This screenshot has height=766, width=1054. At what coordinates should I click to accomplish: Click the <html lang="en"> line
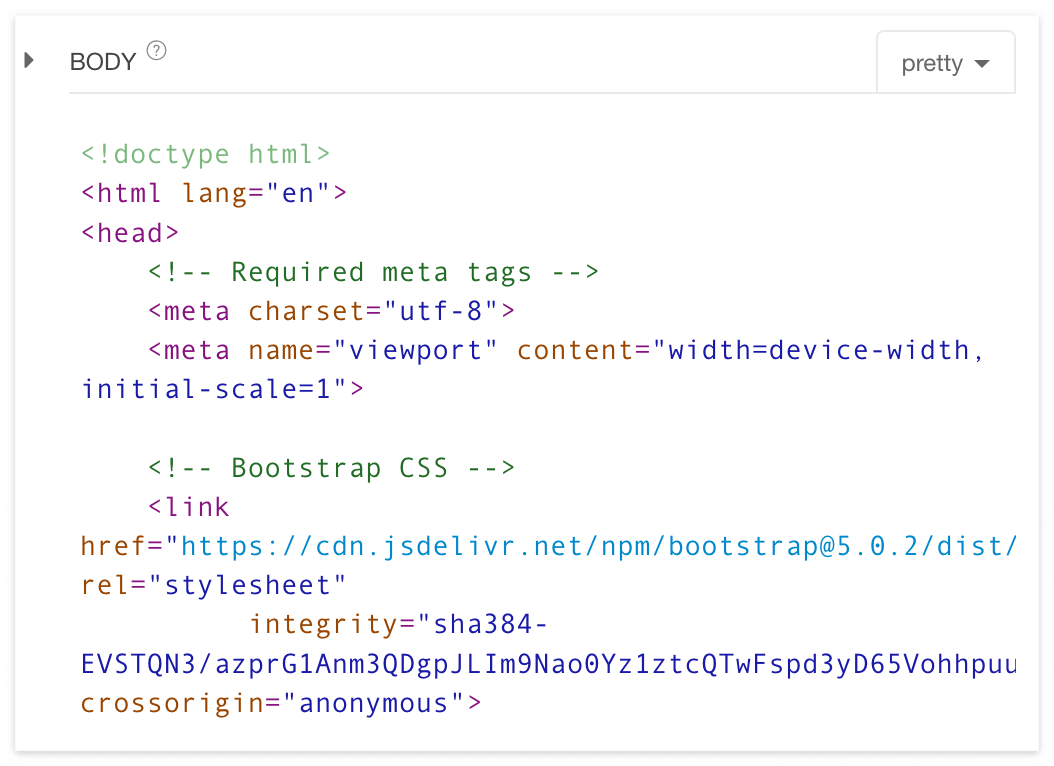[x=214, y=194]
